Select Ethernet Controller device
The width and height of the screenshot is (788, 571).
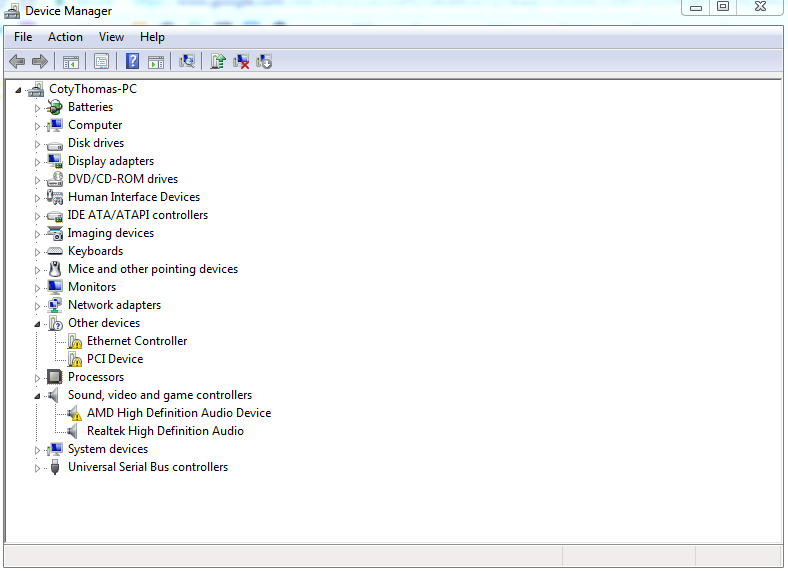[137, 341]
